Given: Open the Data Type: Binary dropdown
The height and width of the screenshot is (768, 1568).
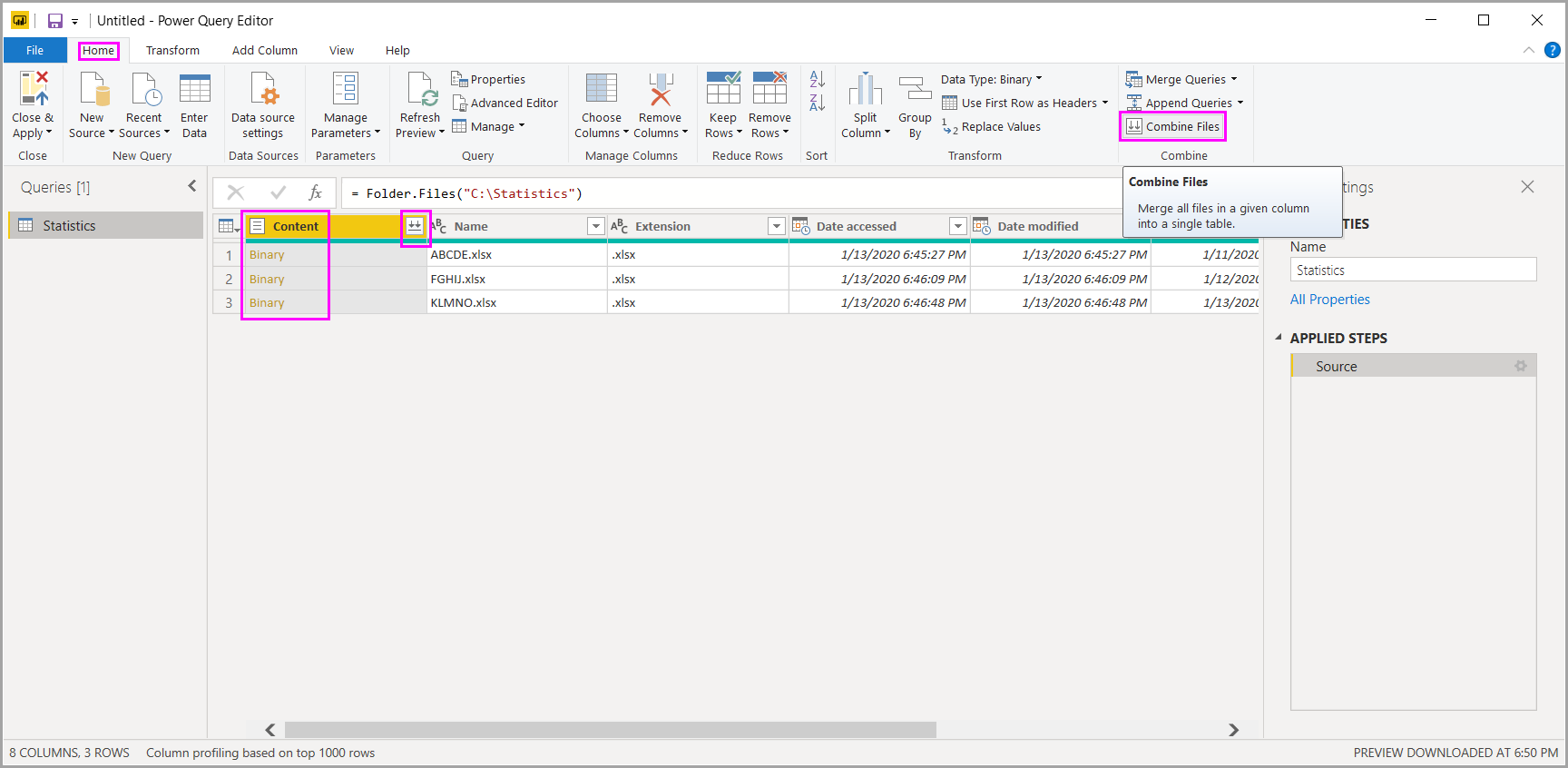Looking at the screenshot, I should tap(992, 79).
